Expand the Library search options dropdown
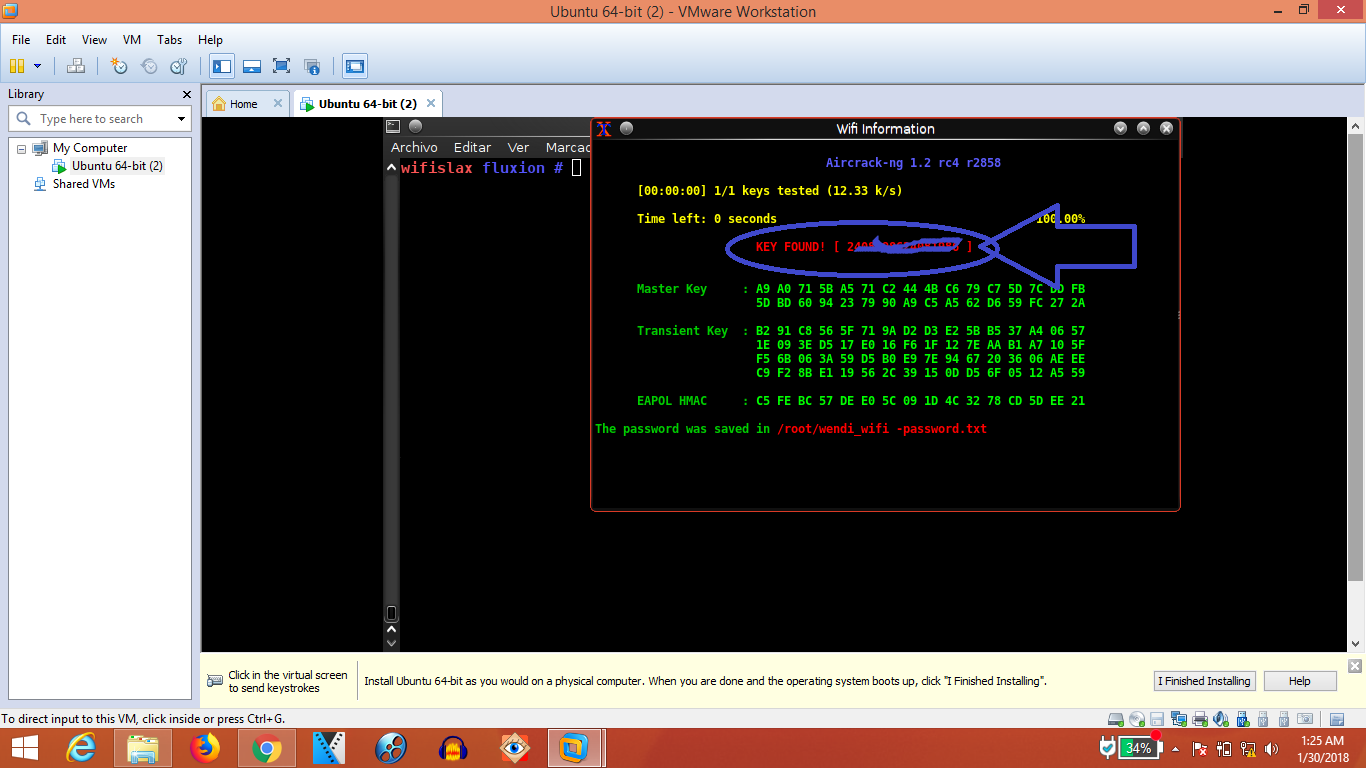 coord(182,119)
